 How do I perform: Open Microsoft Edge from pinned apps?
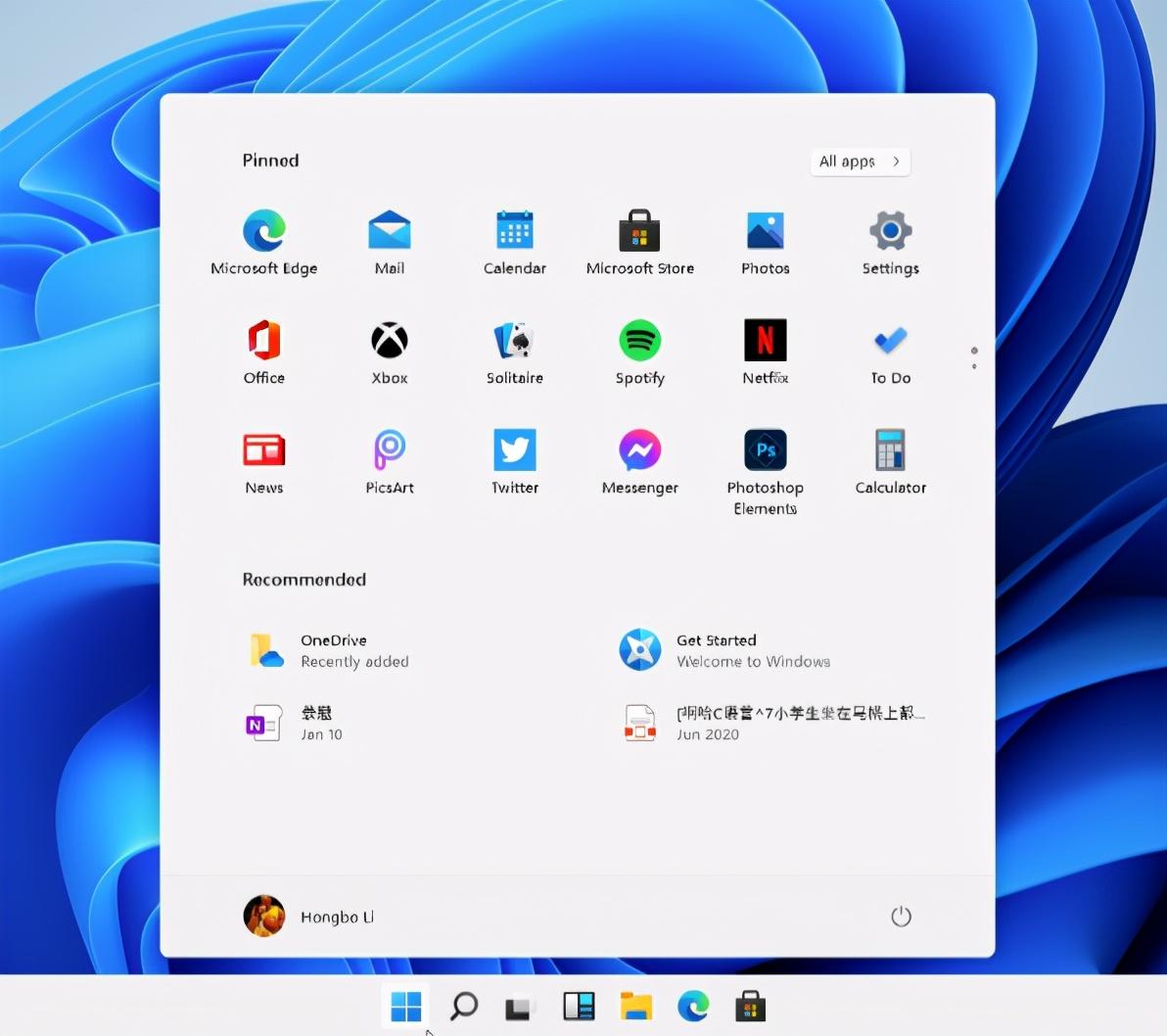tap(264, 243)
